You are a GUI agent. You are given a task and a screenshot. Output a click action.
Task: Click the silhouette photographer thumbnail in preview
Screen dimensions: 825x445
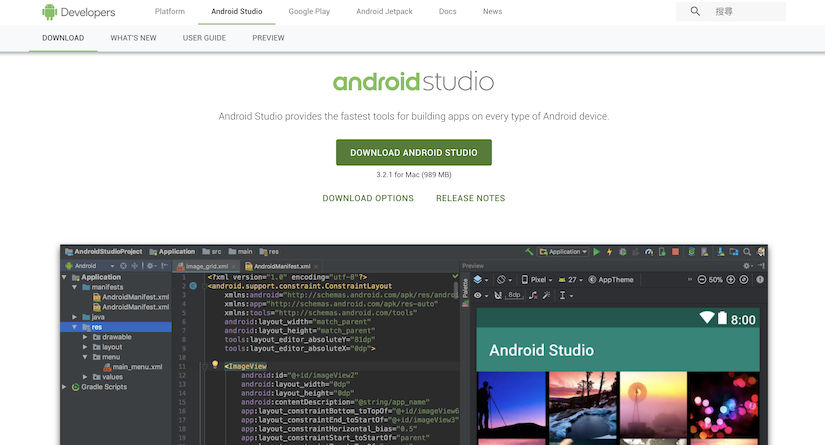[x=512, y=405]
